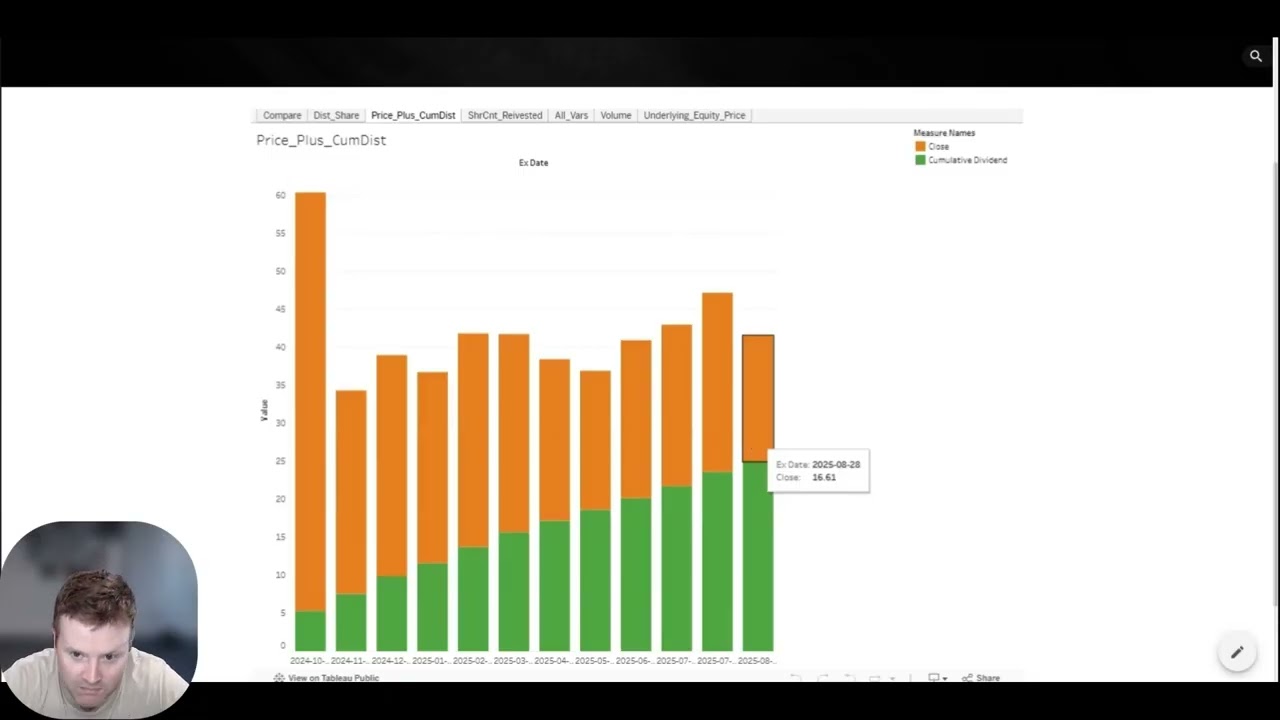The width and height of the screenshot is (1280, 720).
Task: Open the ShrCnt_Reivested tab
Action: (505, 115)
